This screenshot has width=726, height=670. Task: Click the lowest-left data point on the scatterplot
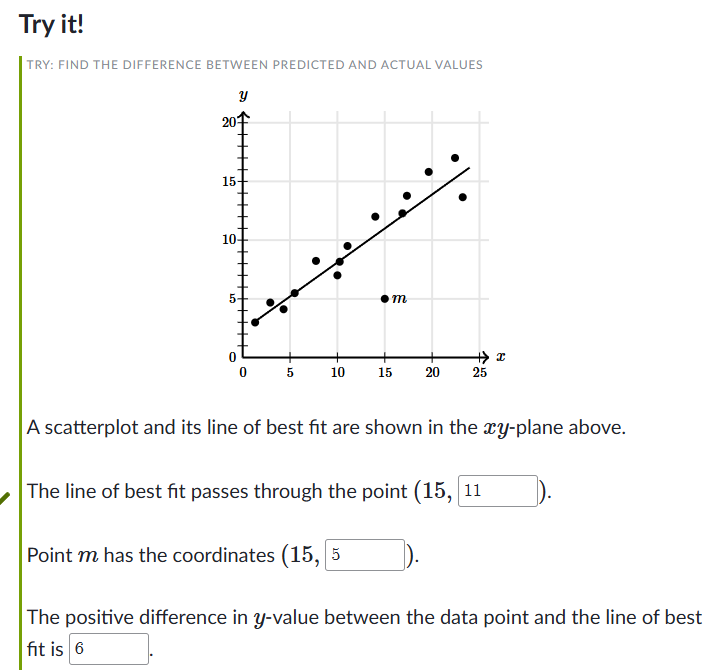click(255, 322)
